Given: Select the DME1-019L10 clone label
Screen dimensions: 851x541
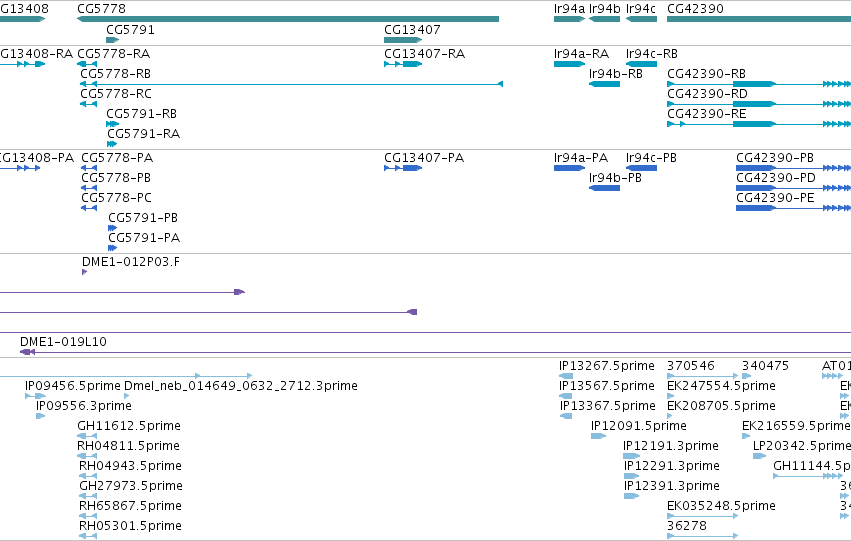Looking at the screenshot, I should pyautogui.click(x=63, y=342).
